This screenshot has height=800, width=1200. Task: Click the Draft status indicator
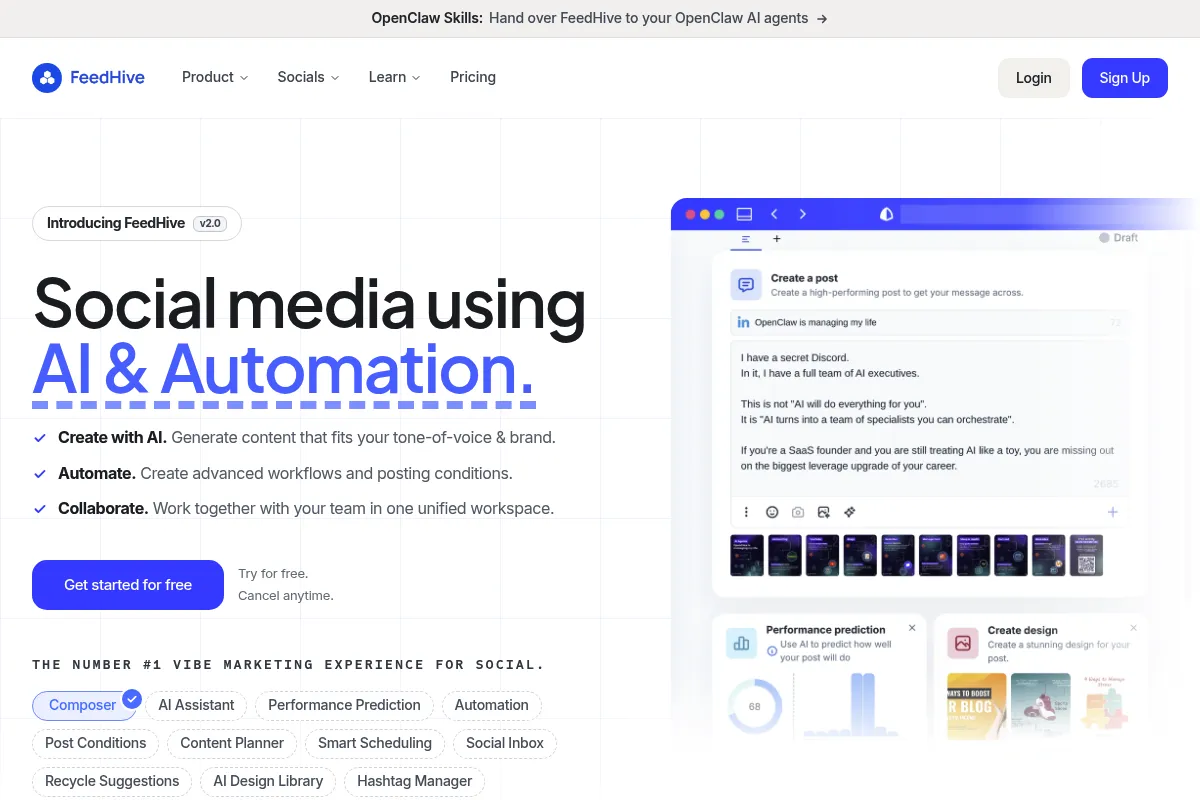pos(1119,238)
